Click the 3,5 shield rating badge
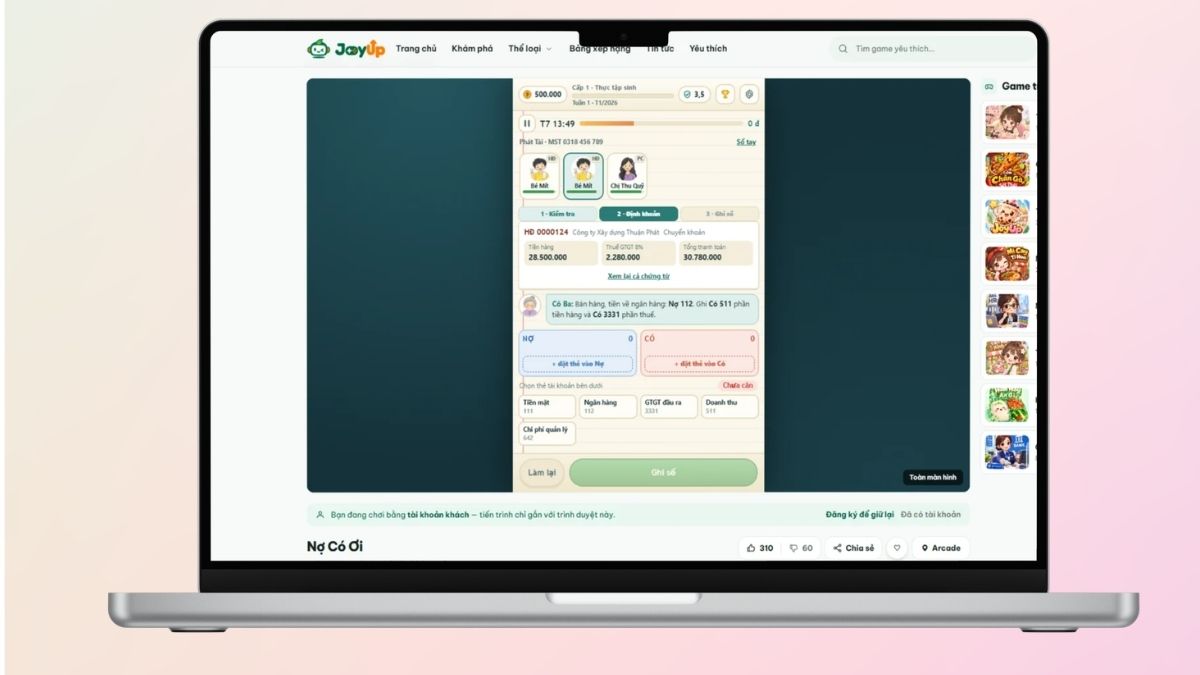 point(694,94)
